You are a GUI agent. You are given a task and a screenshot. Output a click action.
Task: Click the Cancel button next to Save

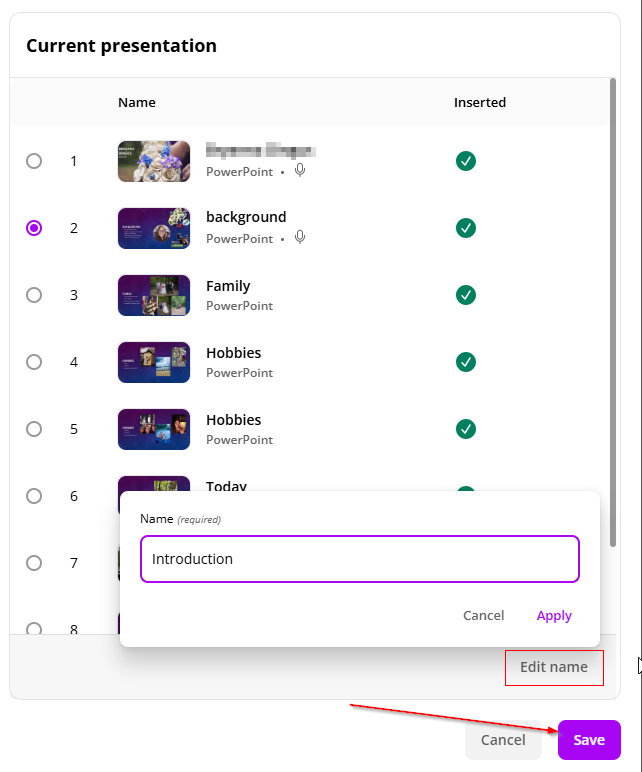(x=503, y=740)
